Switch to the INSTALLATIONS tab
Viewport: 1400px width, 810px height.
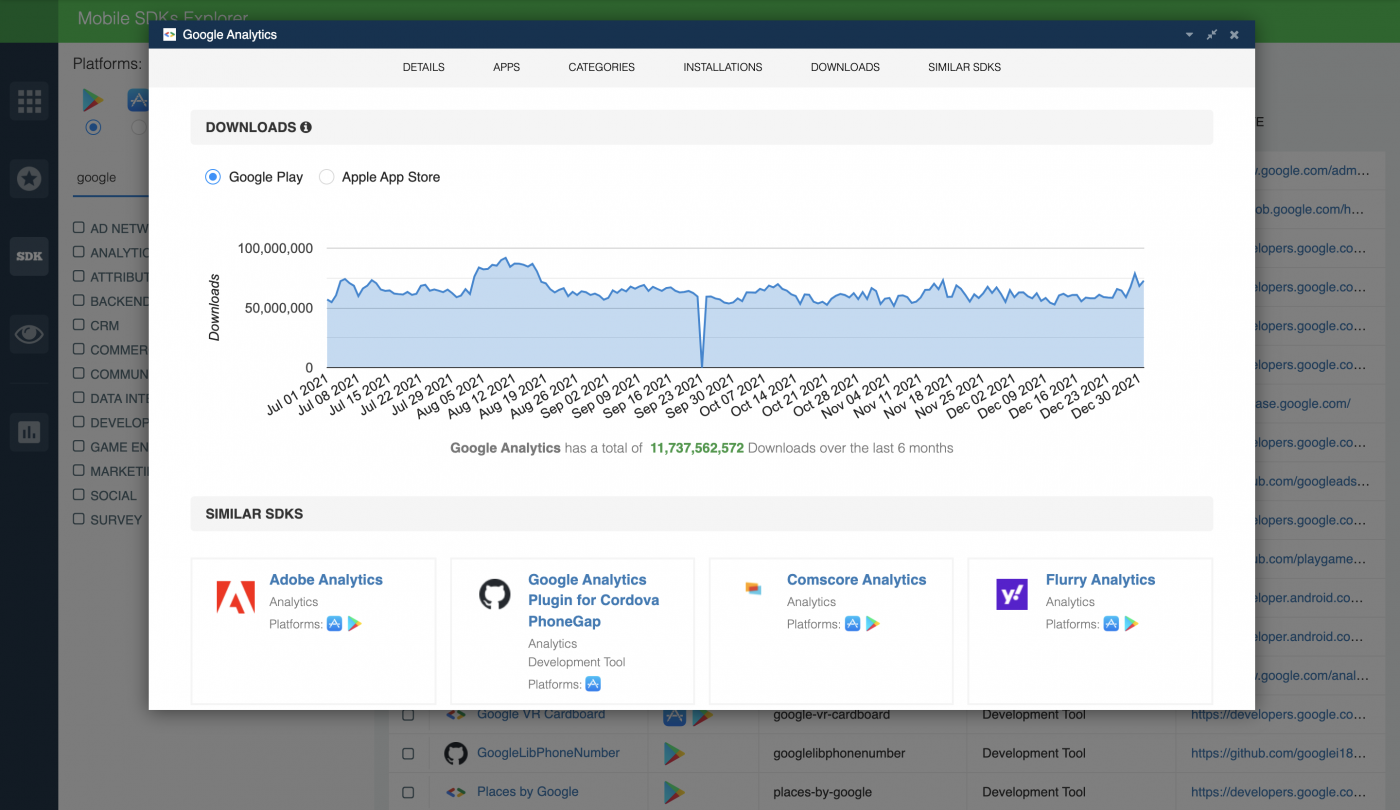[723, 67]
